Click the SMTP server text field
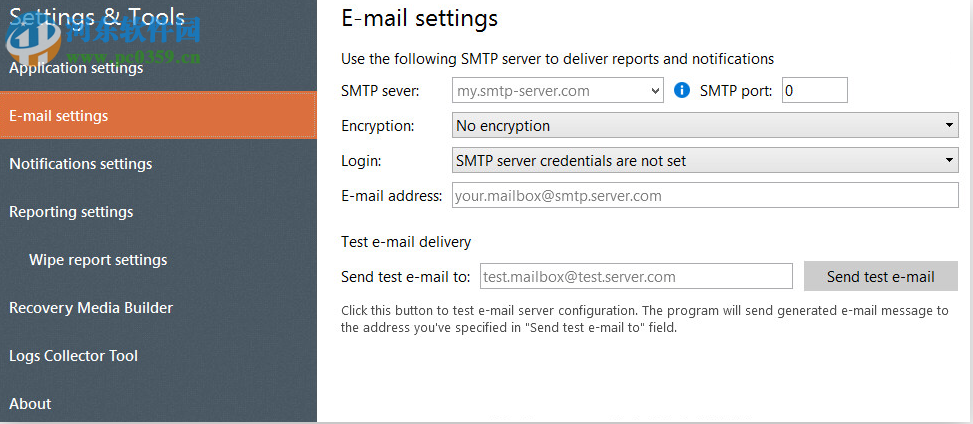The height and width of the screenshot is (424, 973). pyautogui.click(x=550, y=91)
